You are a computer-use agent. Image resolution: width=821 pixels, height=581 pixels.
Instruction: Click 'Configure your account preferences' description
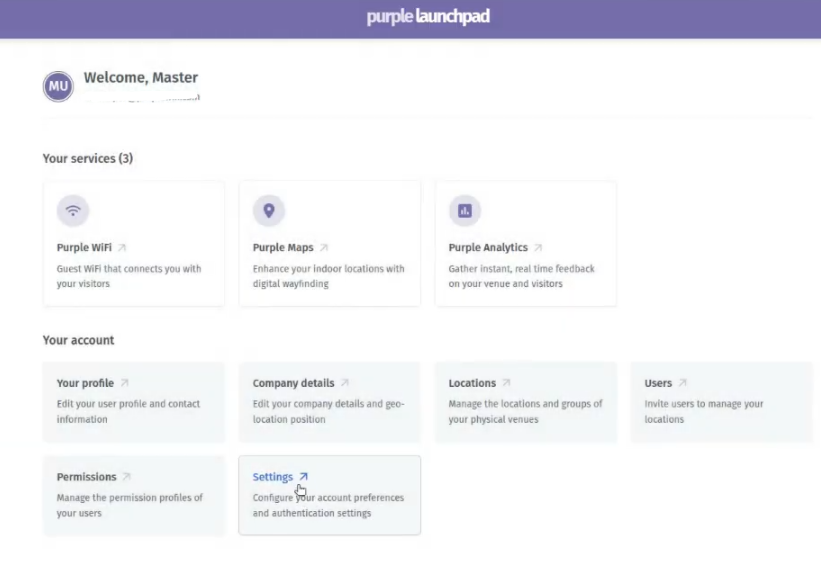pos(328,505)
